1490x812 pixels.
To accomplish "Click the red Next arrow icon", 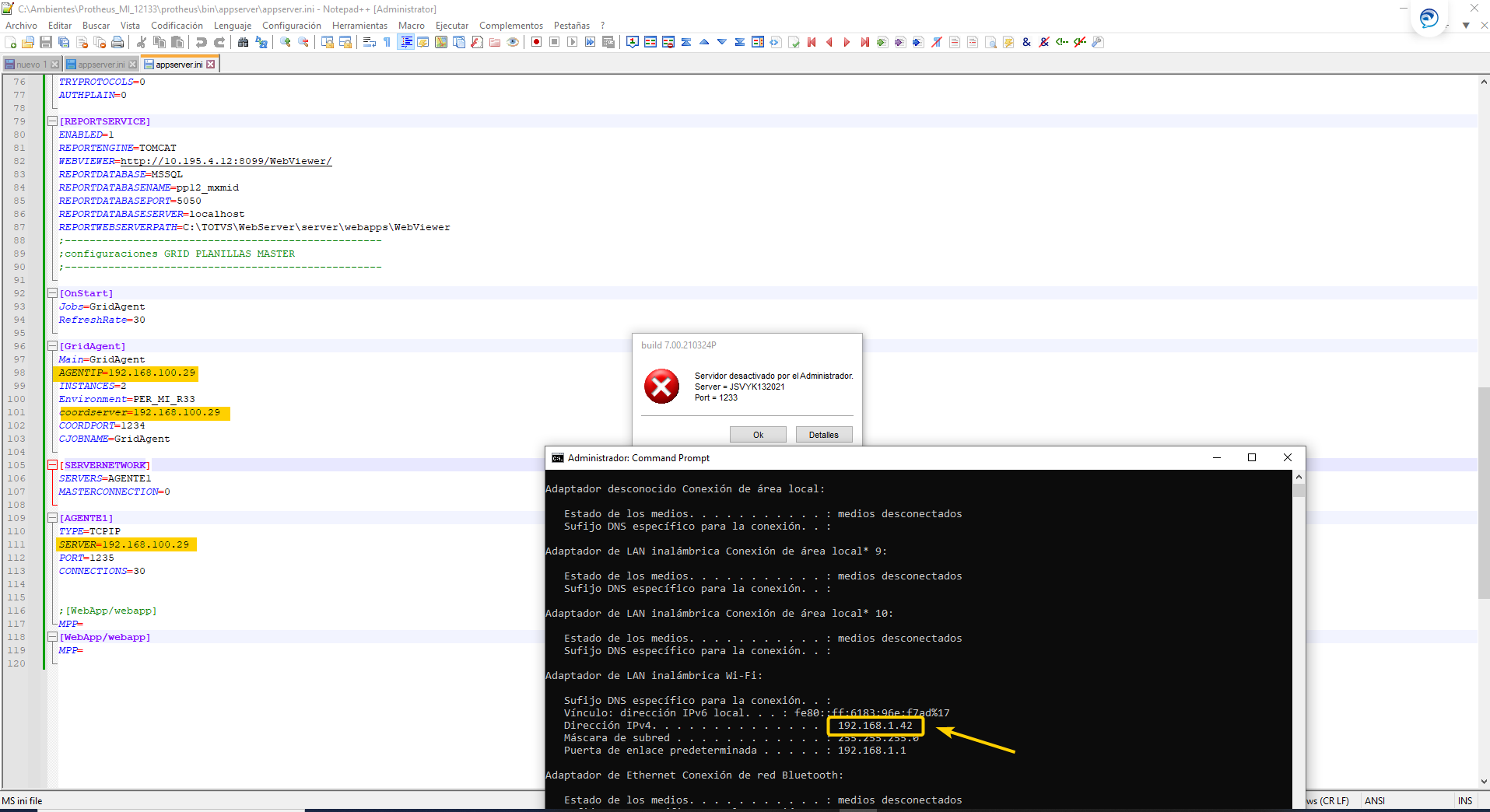I will (x=847, y=42).
